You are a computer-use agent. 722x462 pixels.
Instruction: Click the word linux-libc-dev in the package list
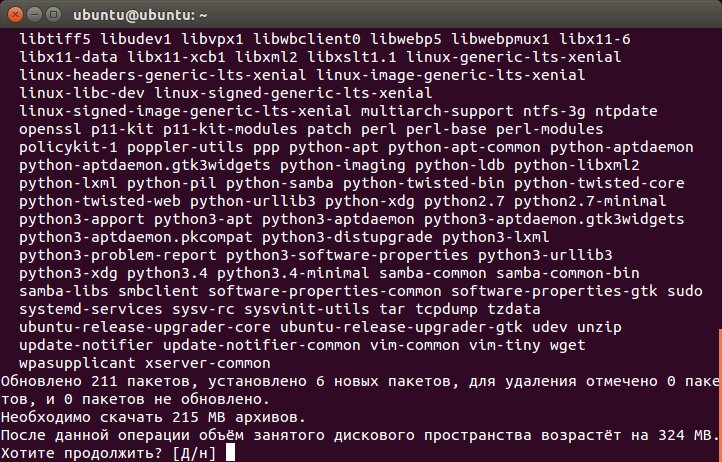click(82, 93)
